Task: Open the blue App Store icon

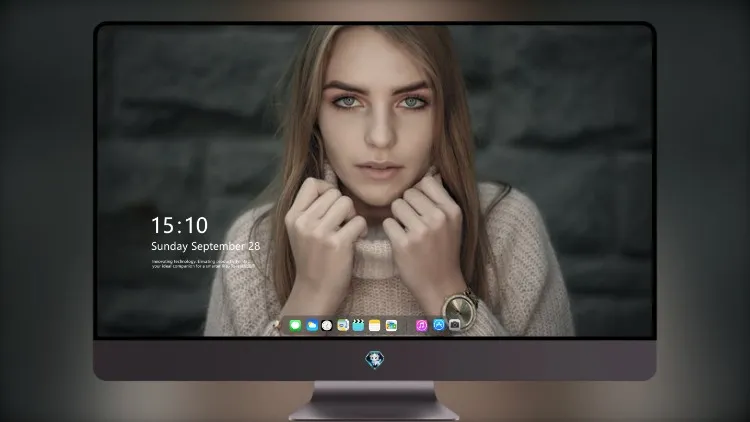Action: [x=439, y=325]
